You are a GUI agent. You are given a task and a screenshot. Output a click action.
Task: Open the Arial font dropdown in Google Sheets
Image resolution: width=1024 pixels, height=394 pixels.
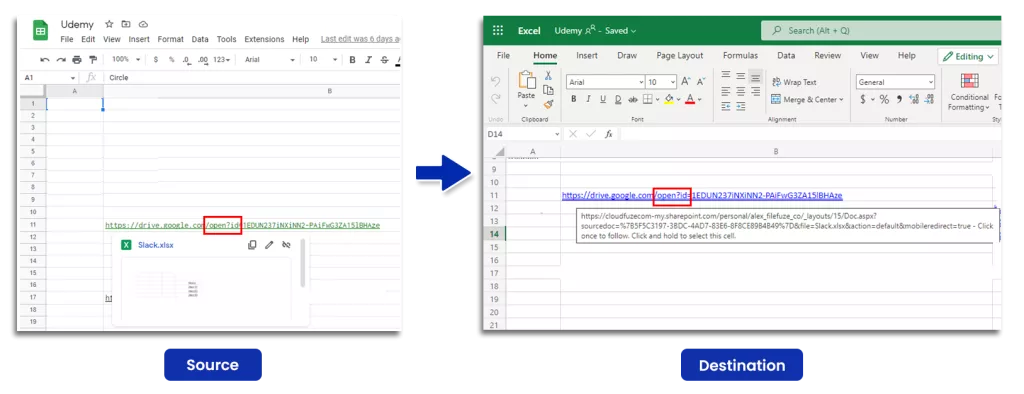270,59
